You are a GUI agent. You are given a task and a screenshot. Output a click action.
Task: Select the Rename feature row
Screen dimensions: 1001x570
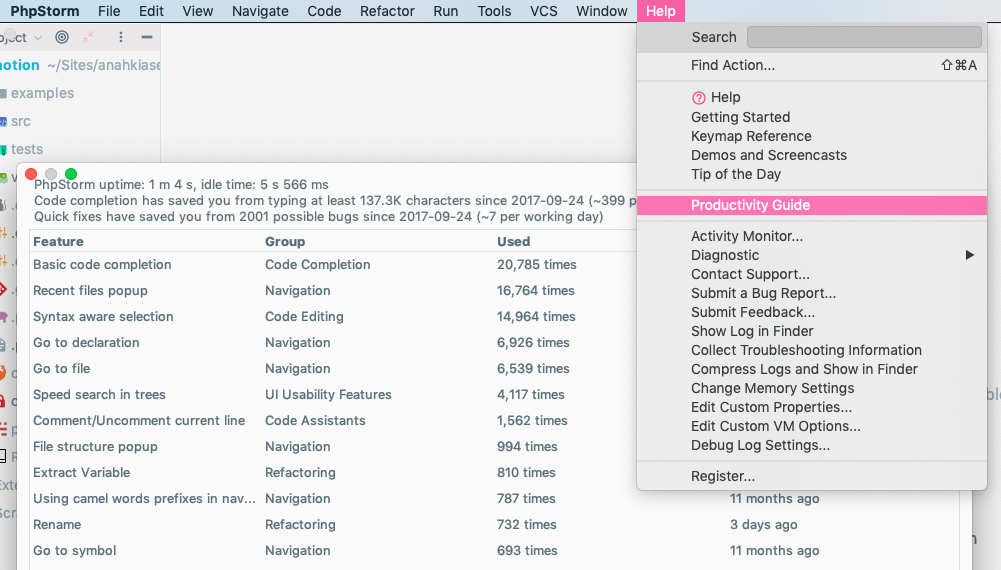[495, 525]
